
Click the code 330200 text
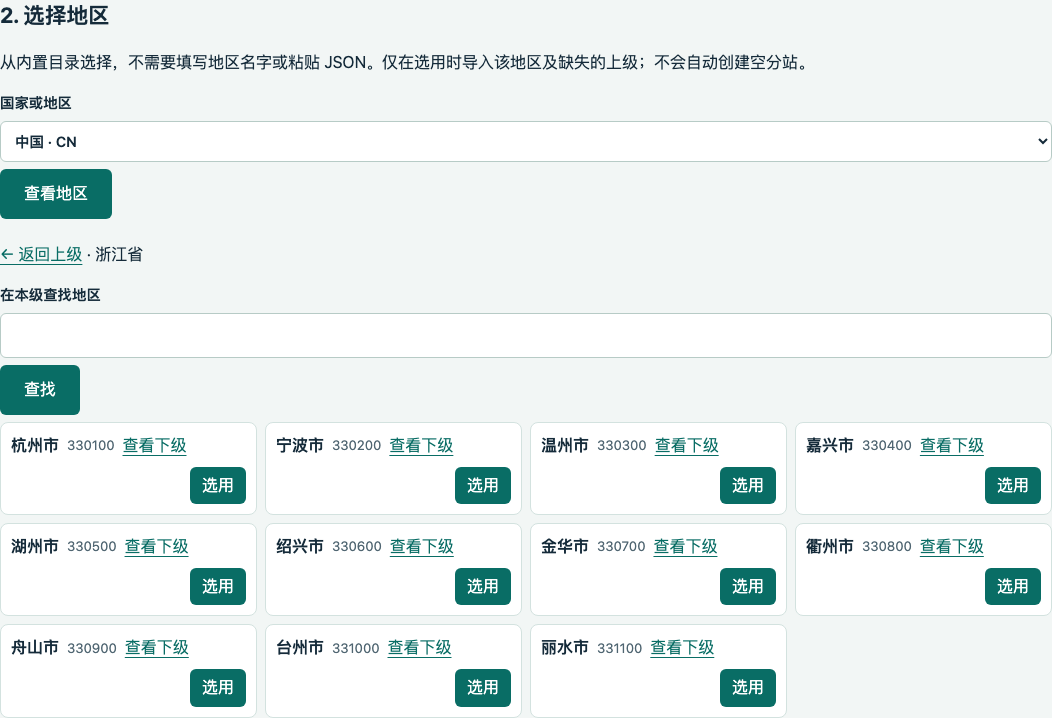[356, 446]
